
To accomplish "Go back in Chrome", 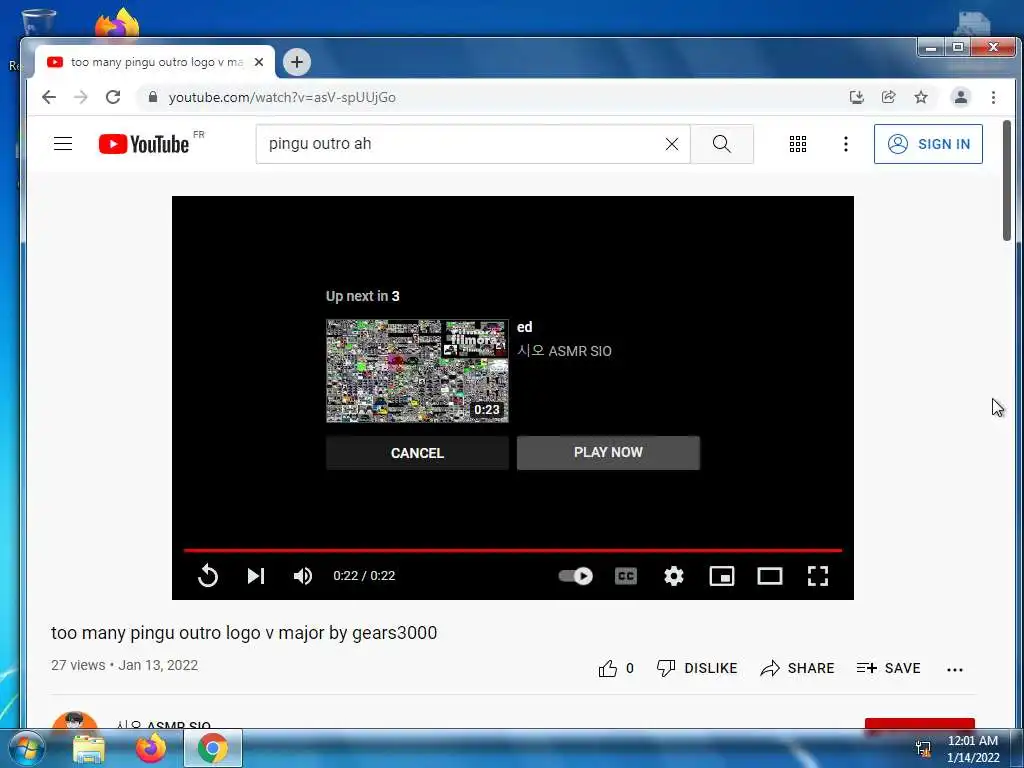I will point(49,97).
